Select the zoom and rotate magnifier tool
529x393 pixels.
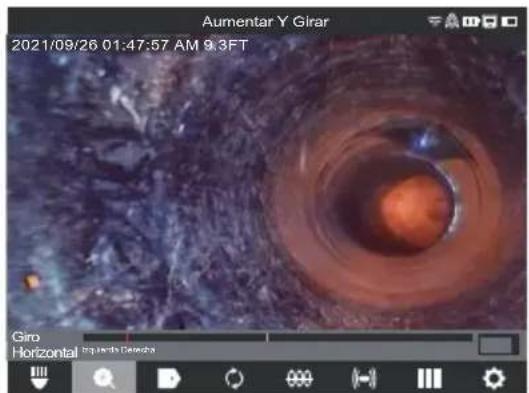pos(104,378)
